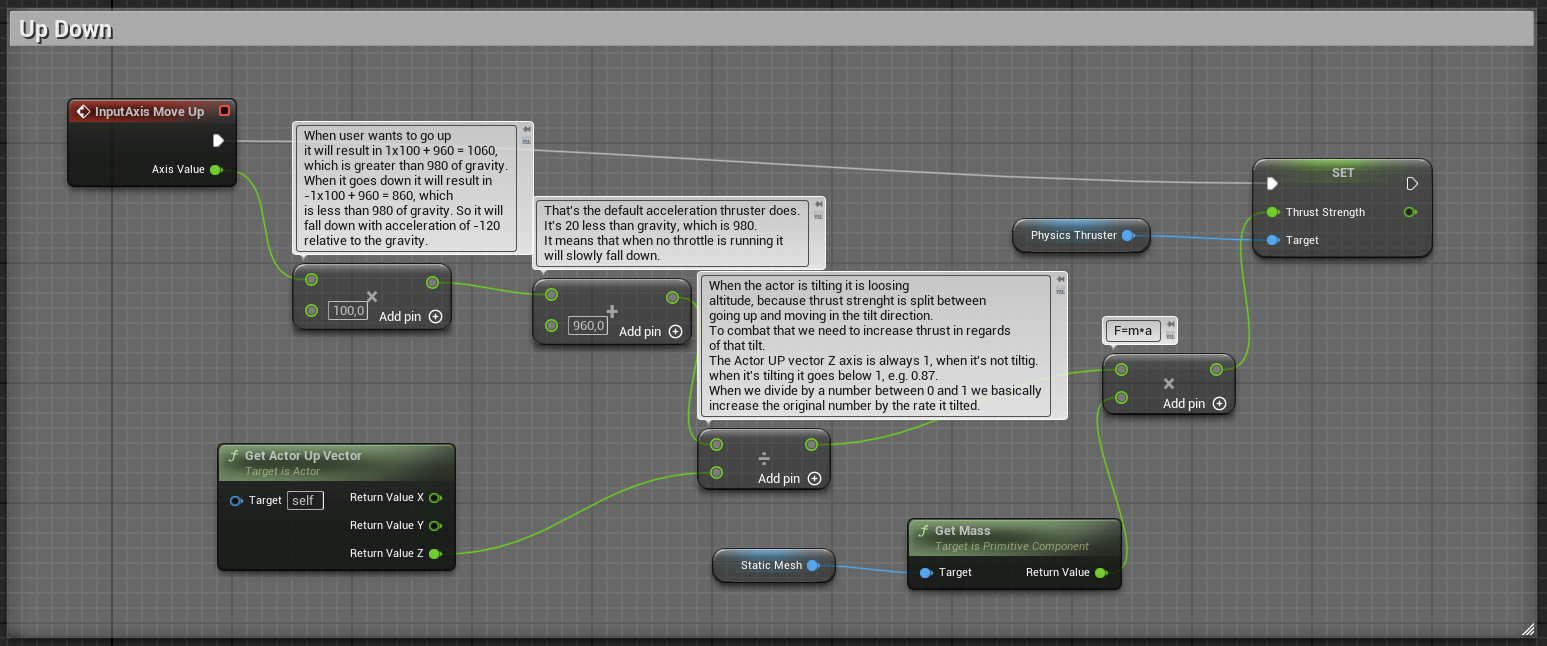Click the function icon on Get Mass node
Screen dimensions: 1547x646
point(923,531)
